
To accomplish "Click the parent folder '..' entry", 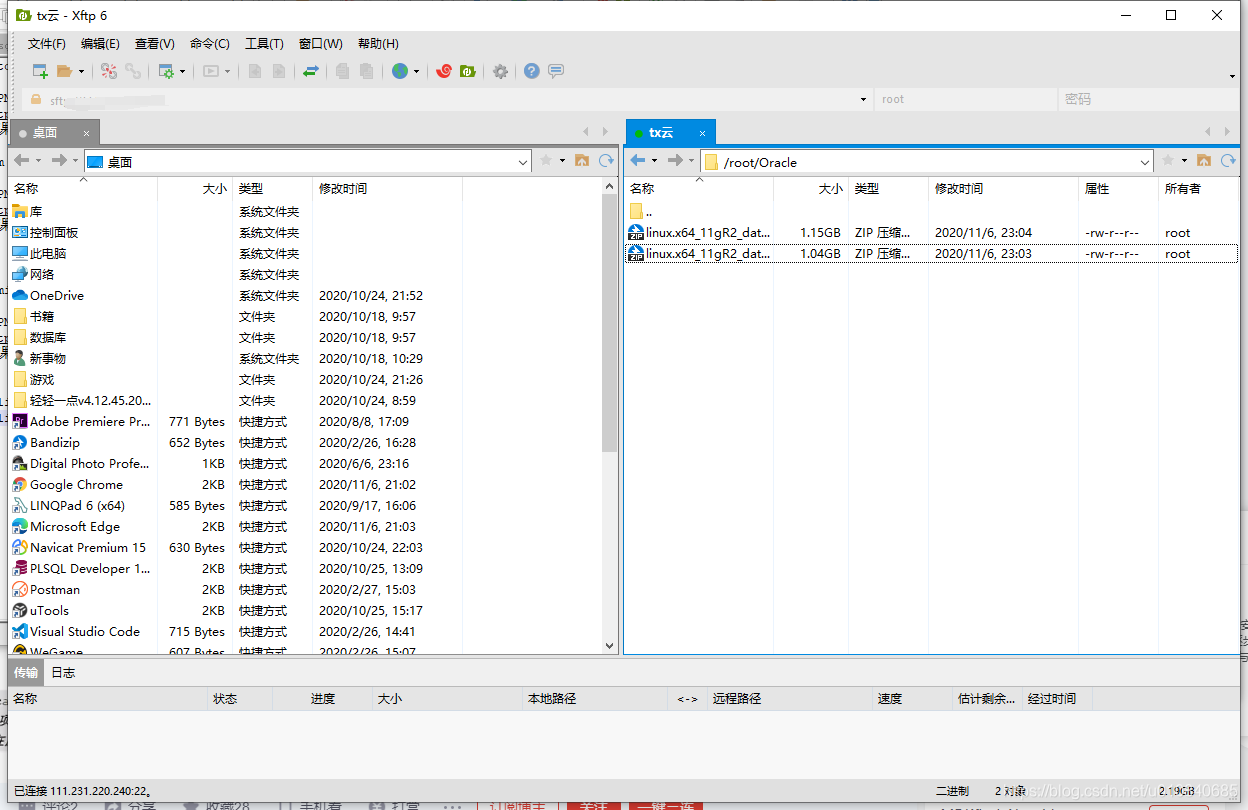I will pos(641,212).
